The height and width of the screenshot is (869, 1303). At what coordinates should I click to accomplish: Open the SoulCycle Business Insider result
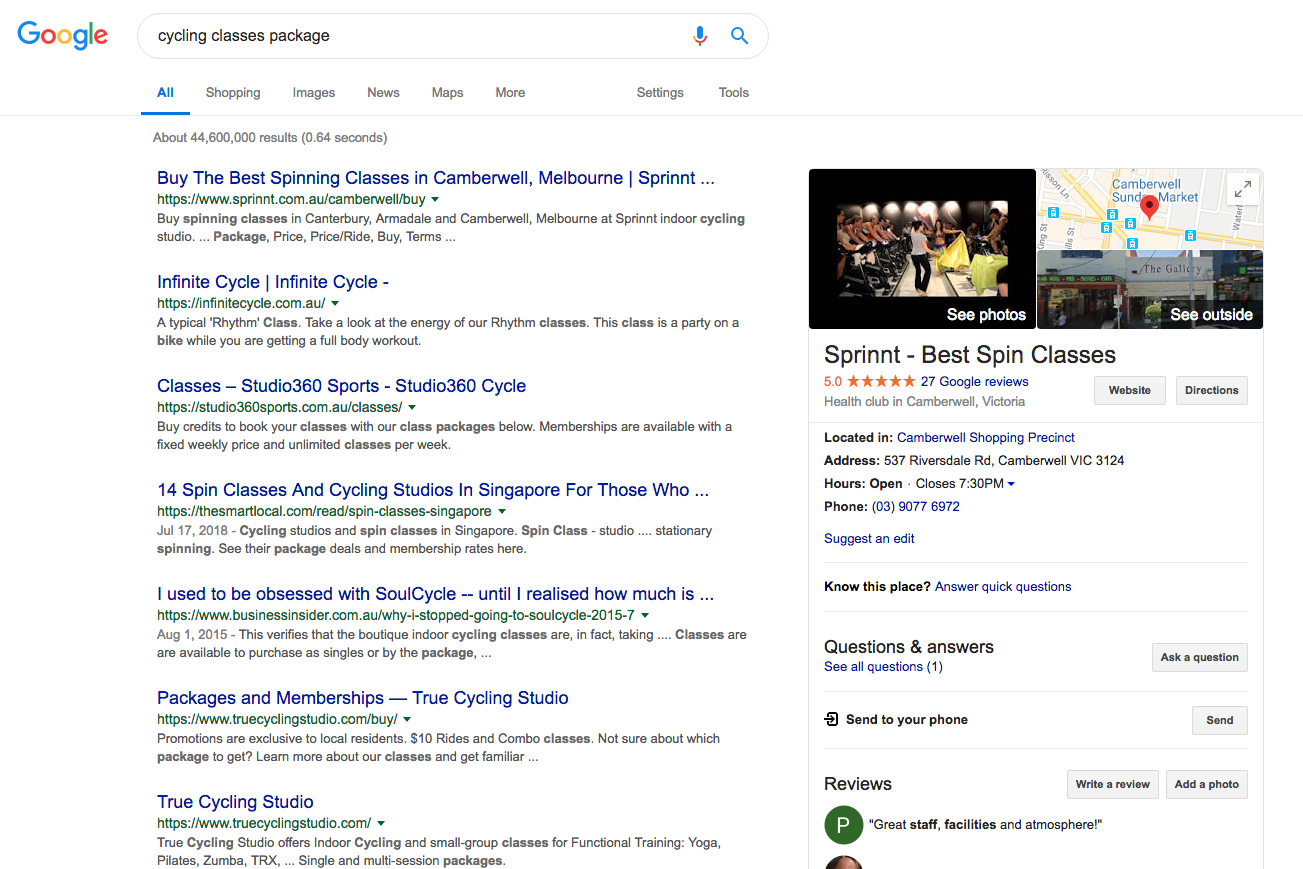(x=435, y=594)
